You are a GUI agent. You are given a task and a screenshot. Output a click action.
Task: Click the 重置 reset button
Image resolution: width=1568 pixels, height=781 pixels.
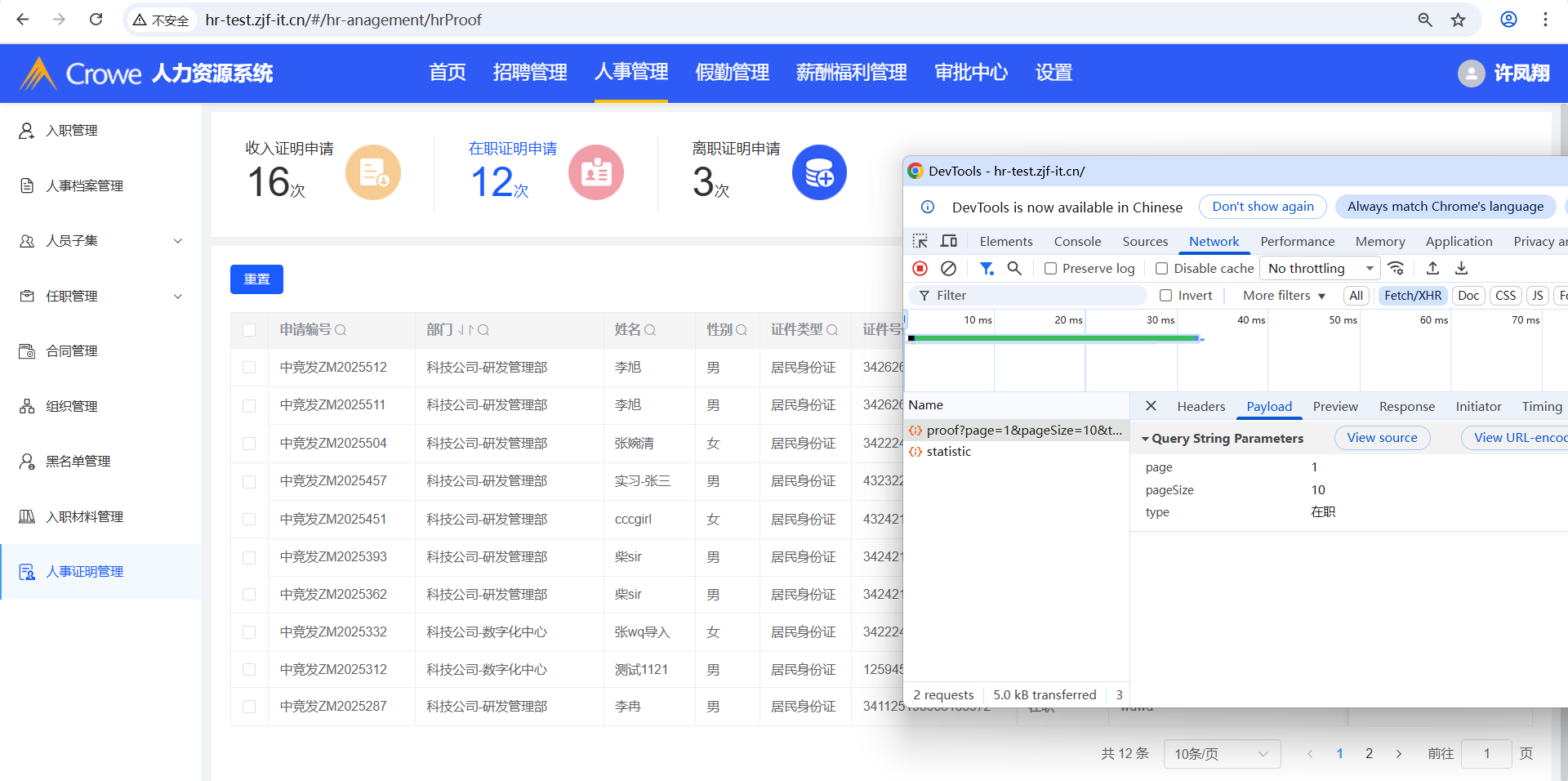point(256,279)
